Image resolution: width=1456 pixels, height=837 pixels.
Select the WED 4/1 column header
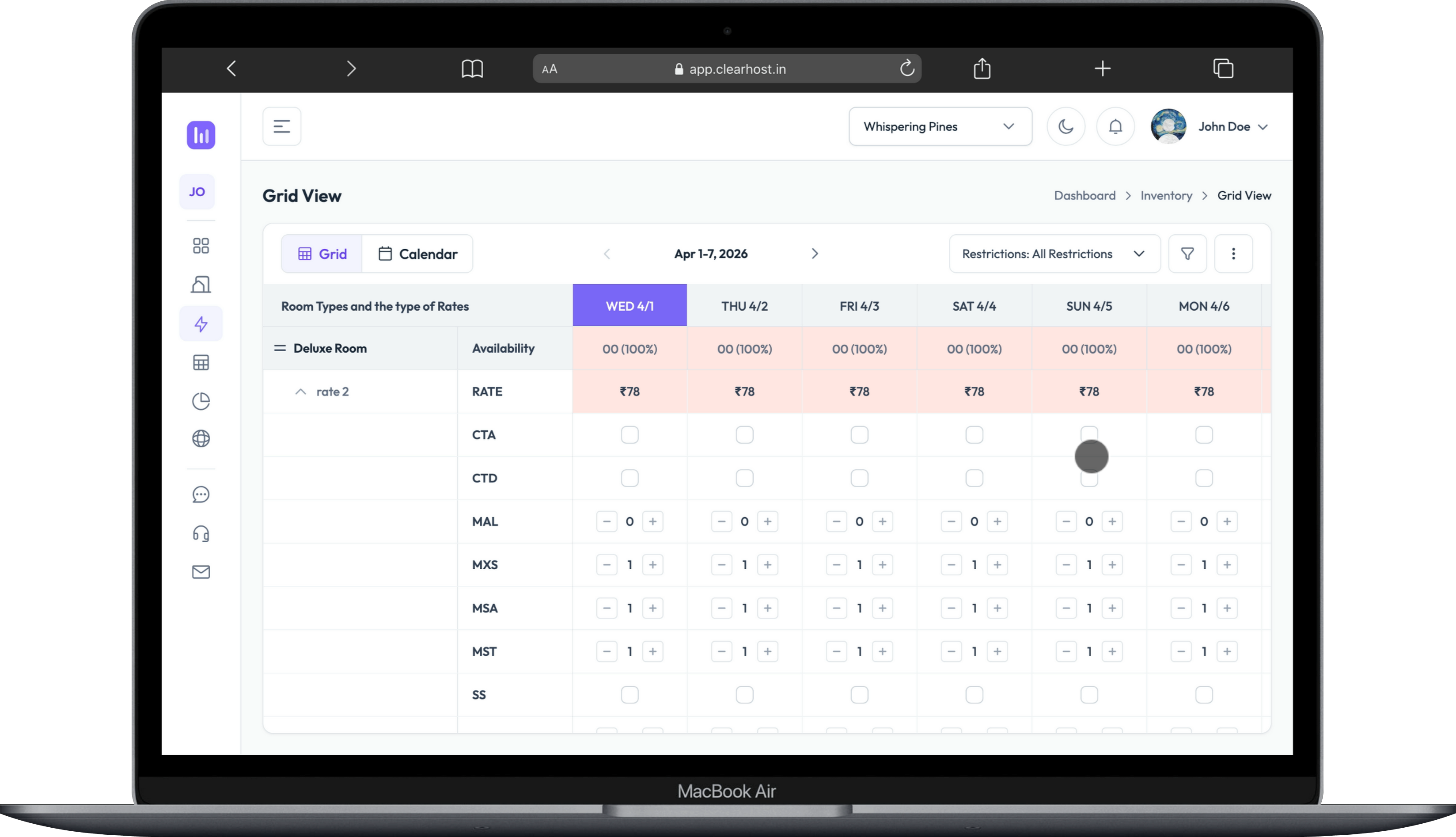[x=629, y=305]
